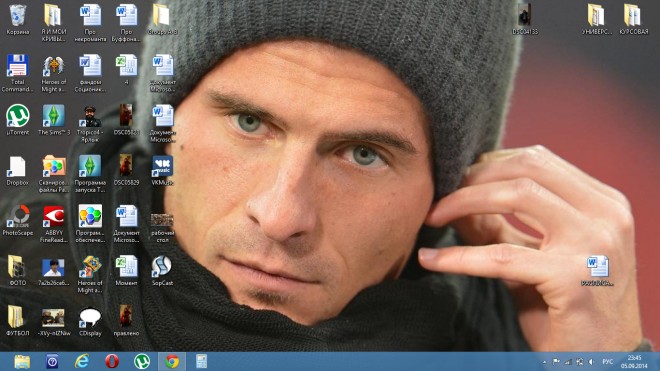The width and height of the screenshot is (660, 371).
Task: Select The Sims 3 desktop icon
Action: pos(54,120)
